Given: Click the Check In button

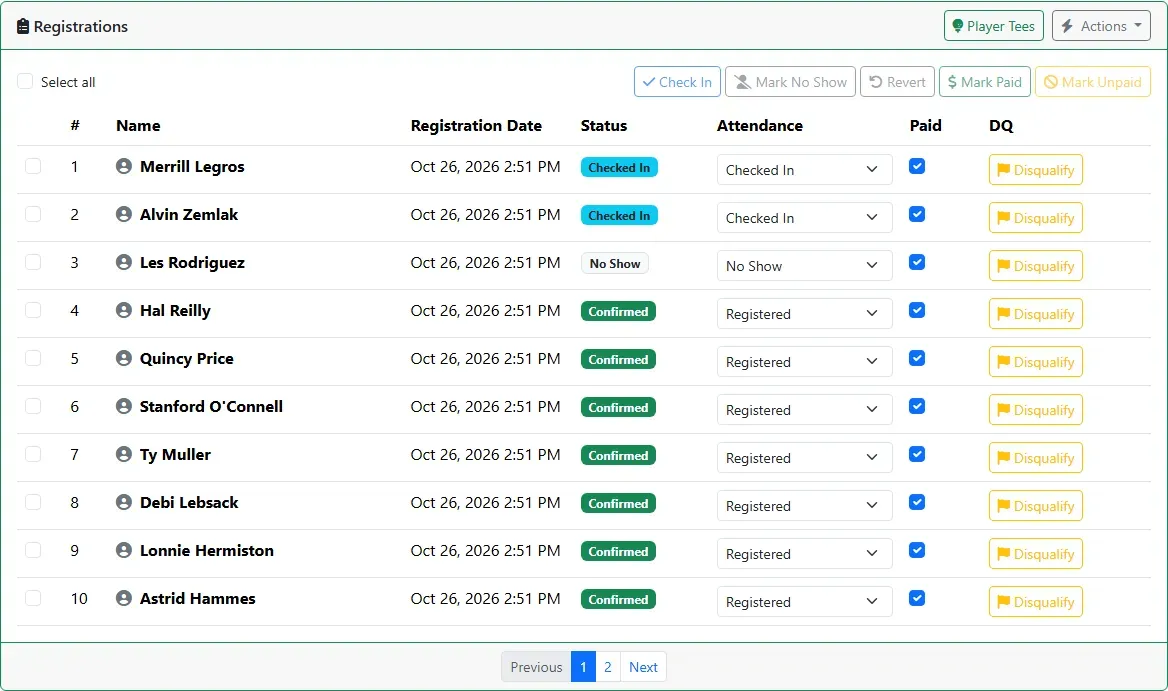Looking at the screenshot, I should [x=677, y=82].
